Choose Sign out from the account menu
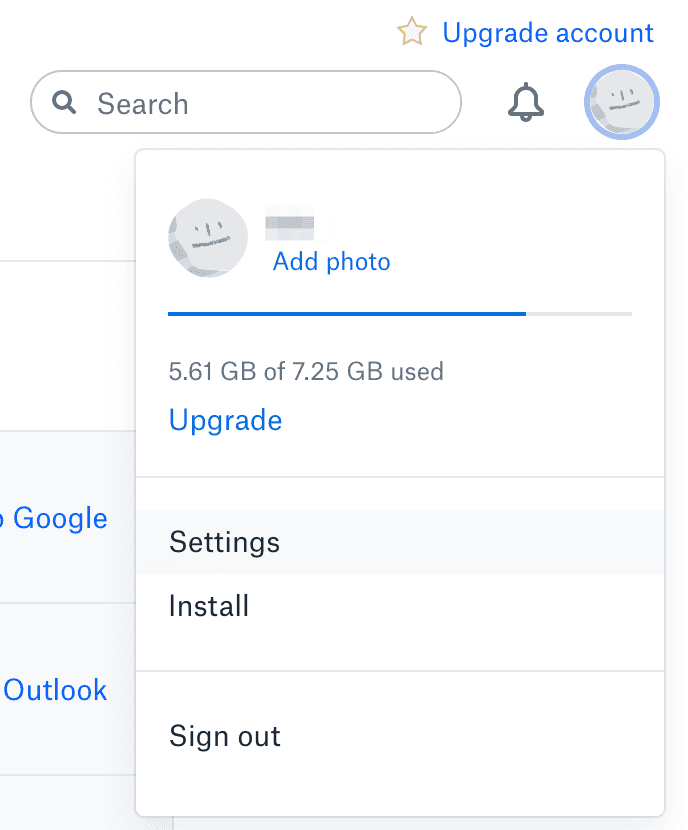The width and height of the screenshot is (688, 830). [x=225, y=737]
